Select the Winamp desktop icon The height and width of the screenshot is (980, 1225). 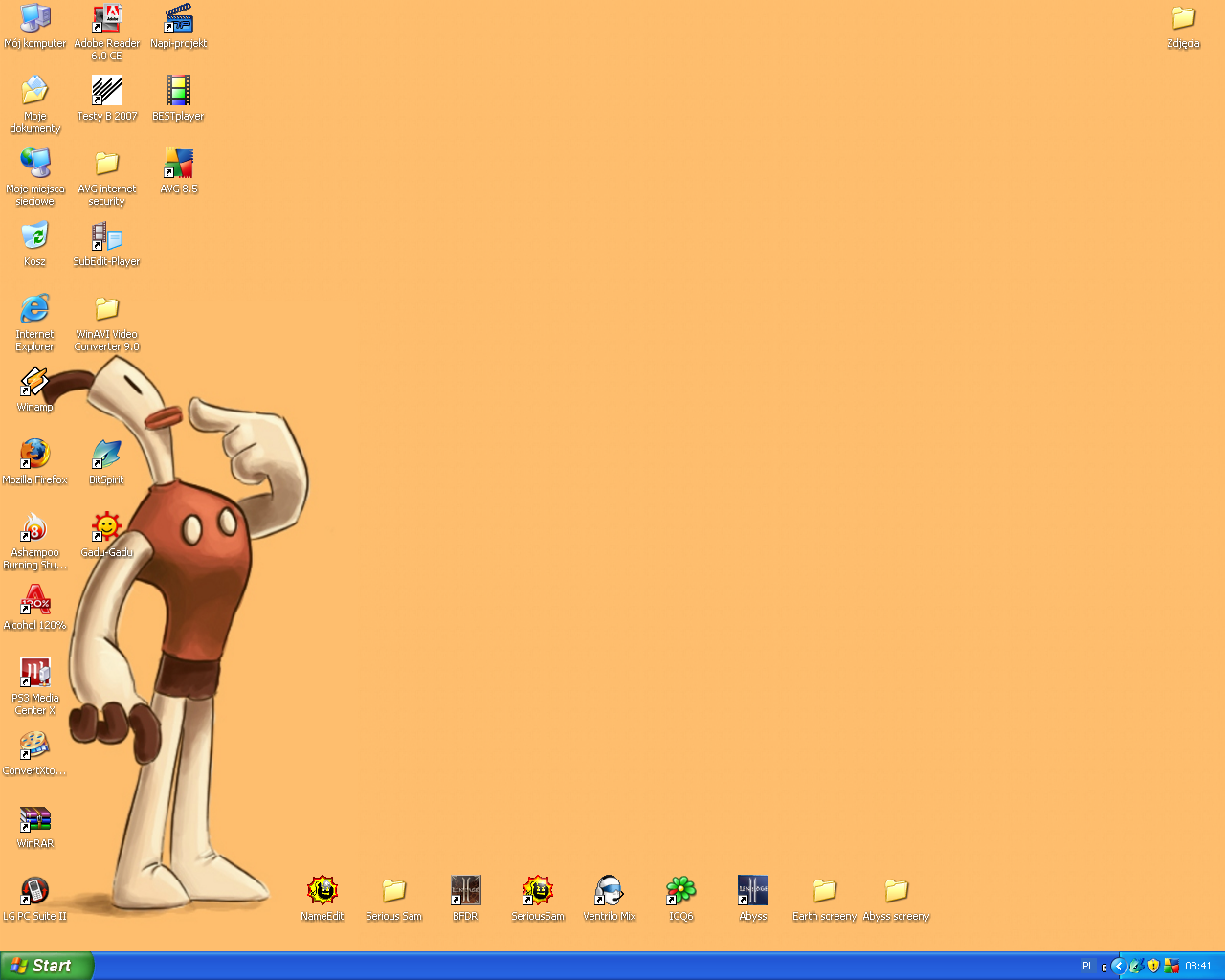(35, 382)
